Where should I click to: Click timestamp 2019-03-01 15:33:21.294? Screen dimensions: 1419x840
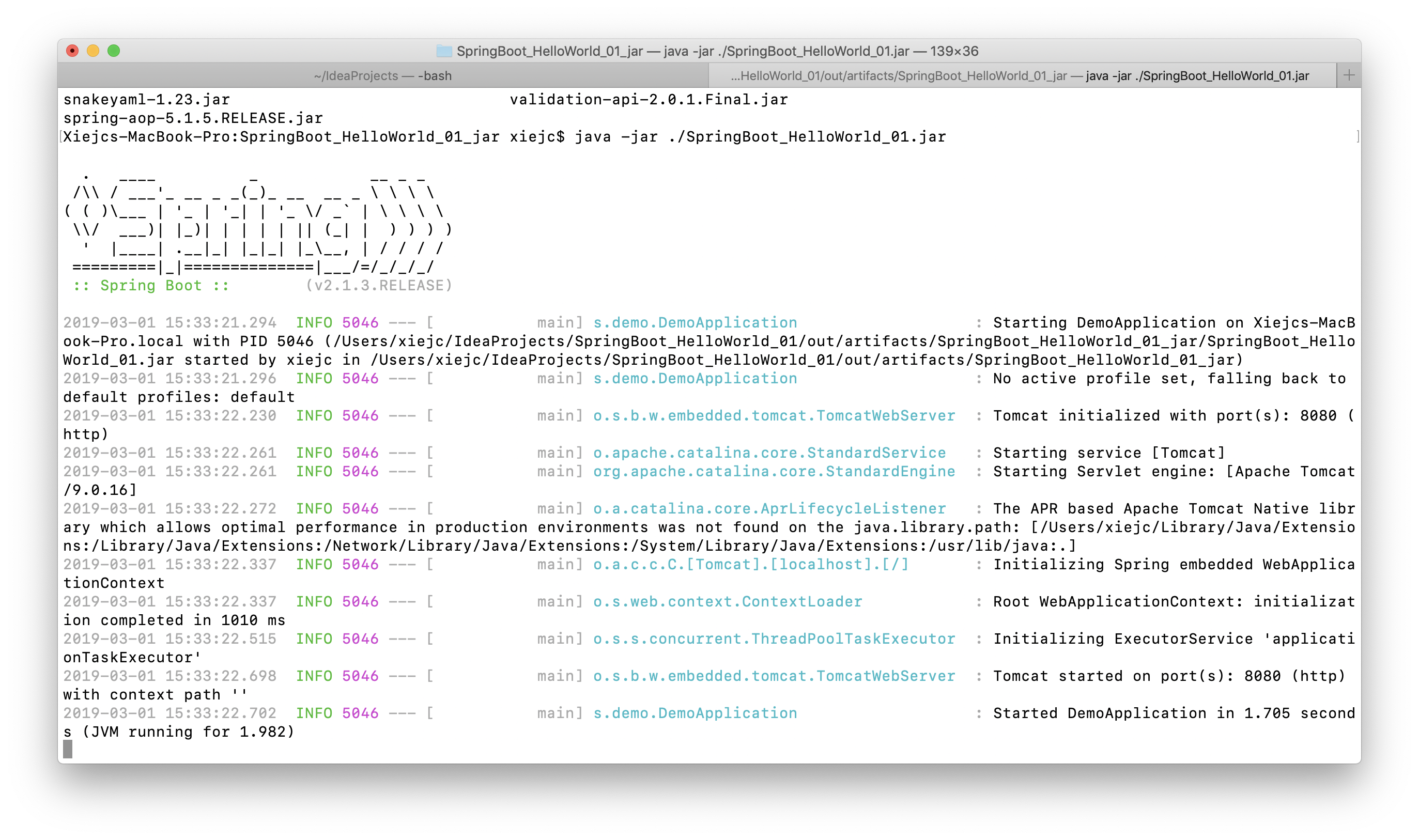click(170, 323)
